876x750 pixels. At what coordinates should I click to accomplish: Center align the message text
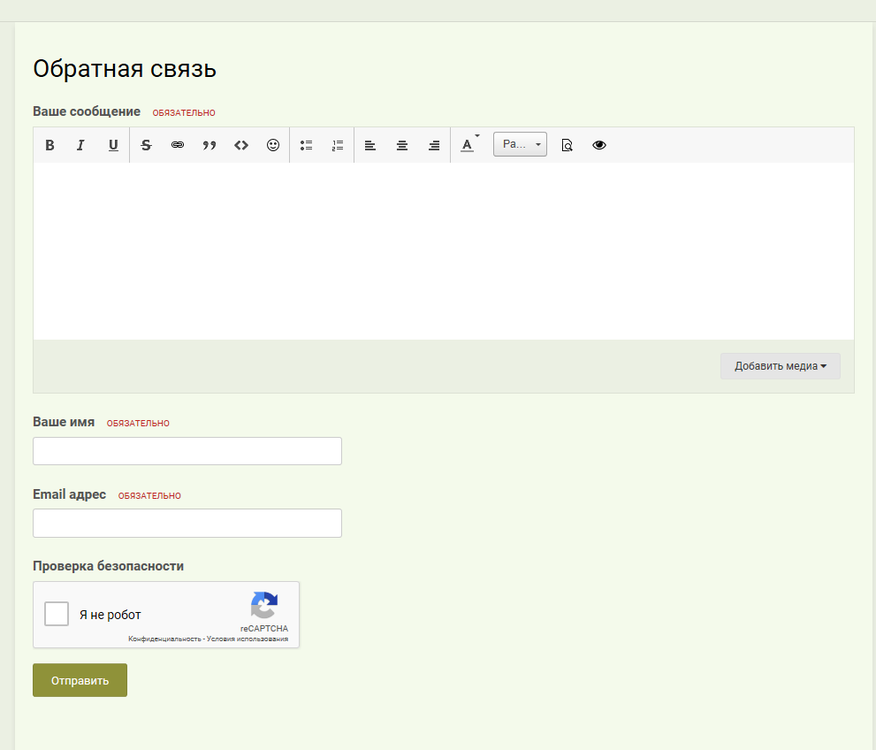click(402, 145)
